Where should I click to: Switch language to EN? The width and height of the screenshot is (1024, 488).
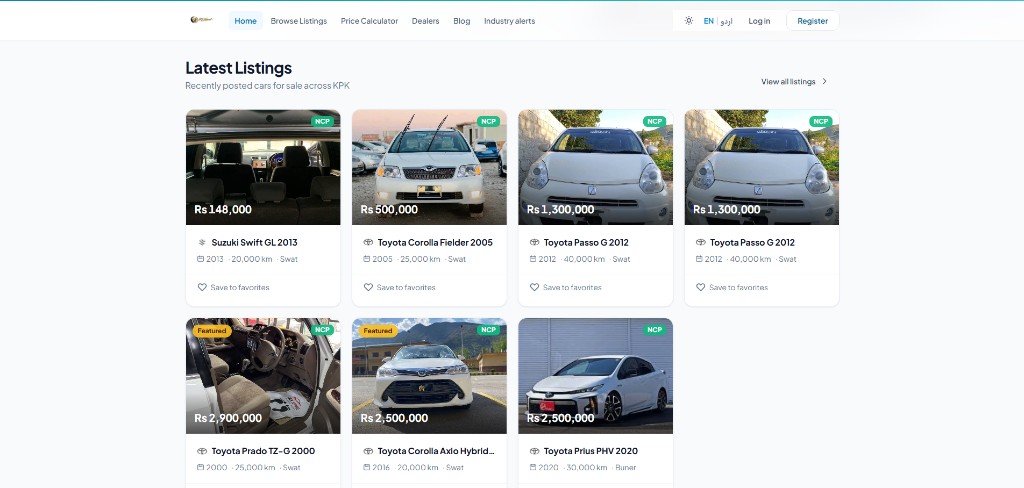coord(708,21)
